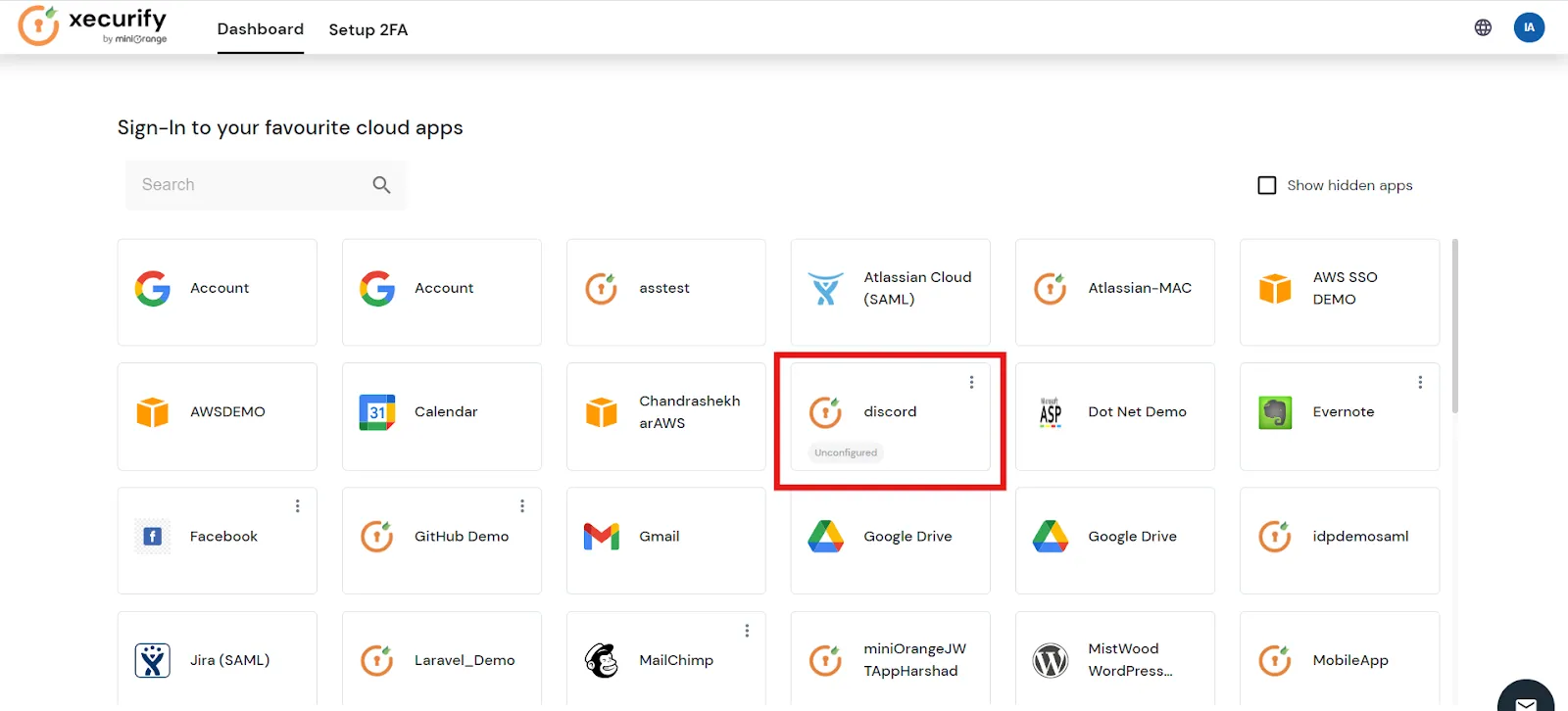Click the Atlassian-MAC label text
This screenshot has height=711, width=1568.
1140,289
